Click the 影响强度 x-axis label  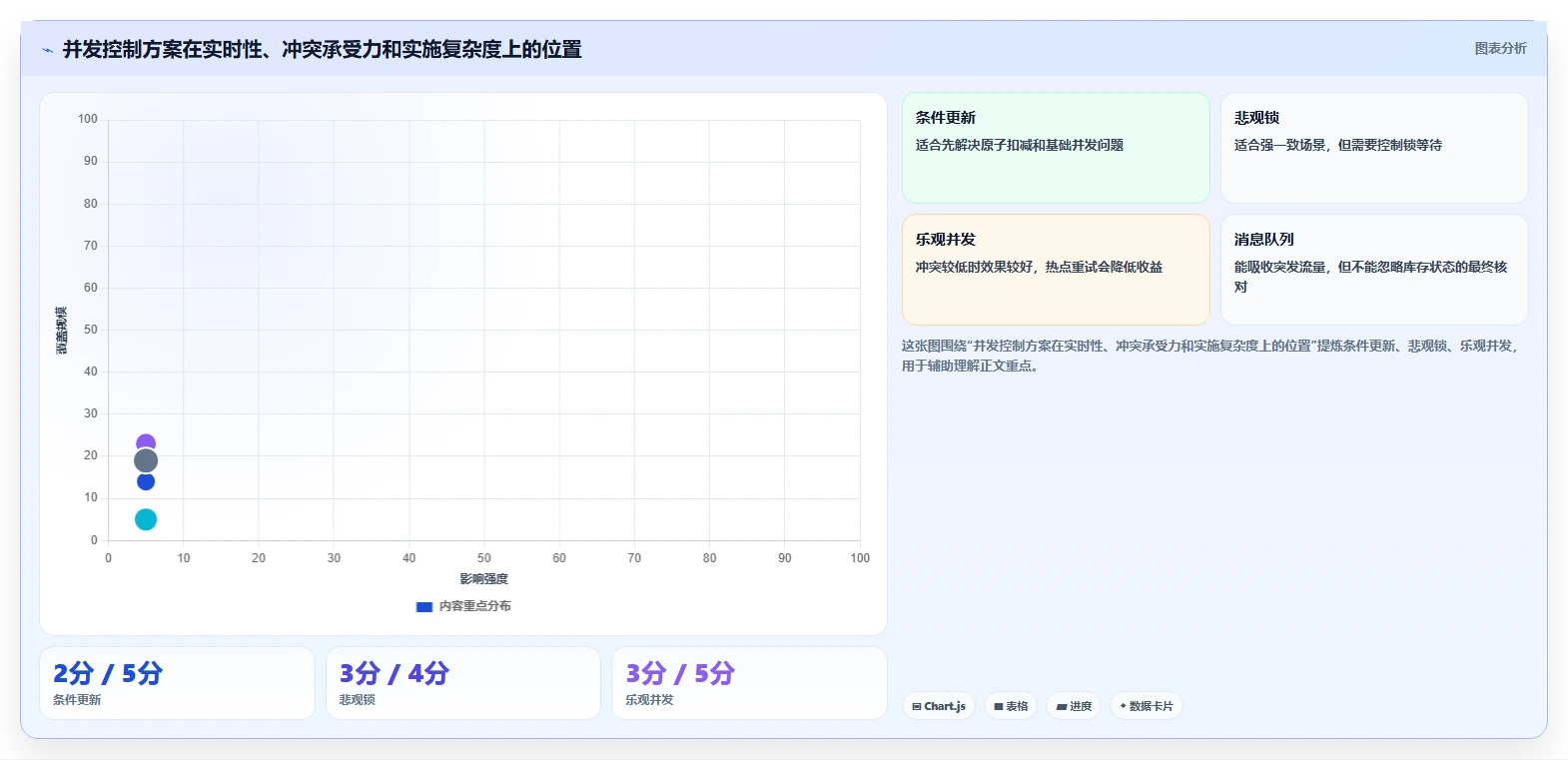[484, 579]
